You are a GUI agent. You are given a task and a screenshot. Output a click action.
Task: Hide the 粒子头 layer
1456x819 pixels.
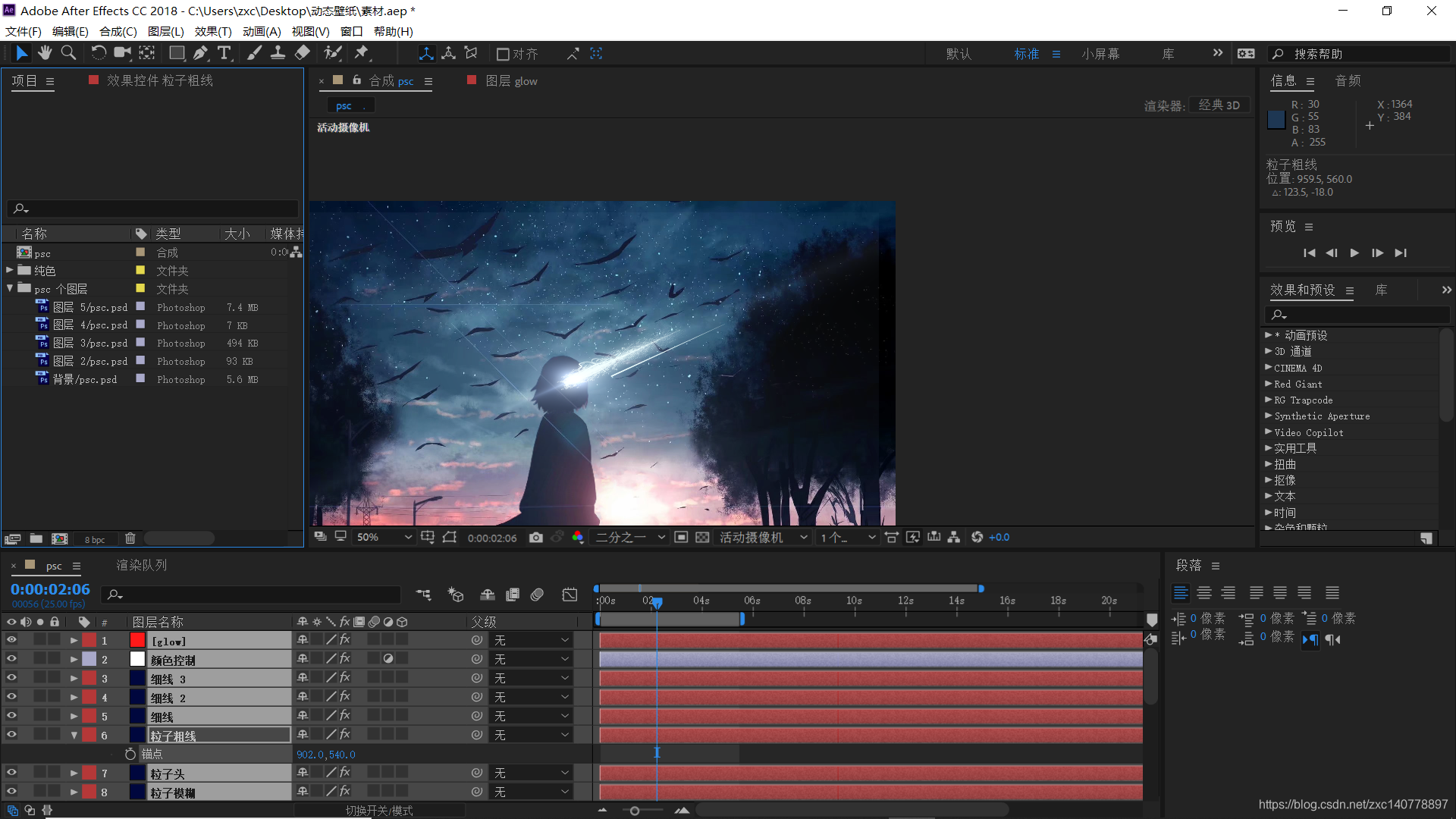coord(11,773)
